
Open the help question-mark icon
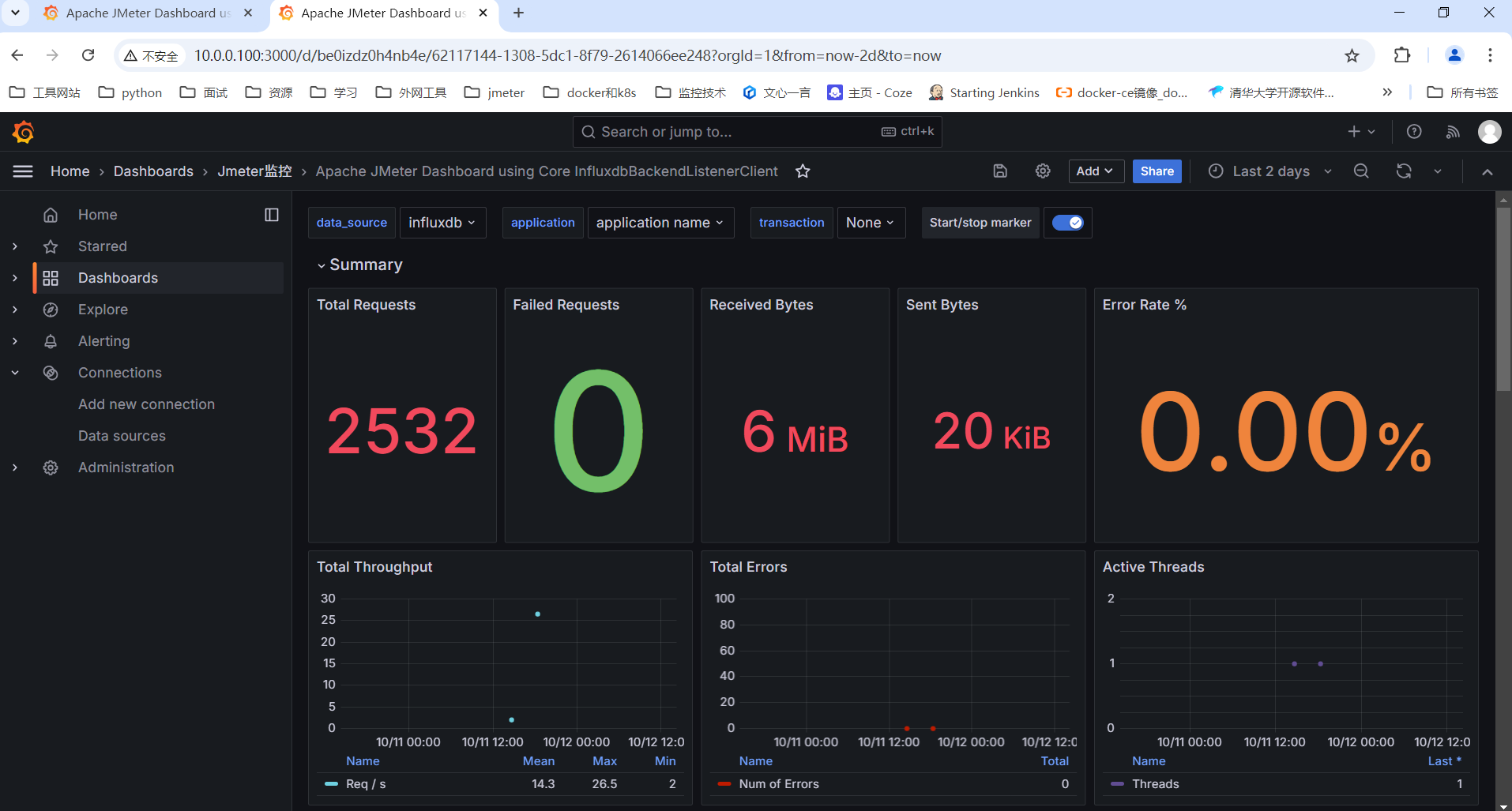1414,132
